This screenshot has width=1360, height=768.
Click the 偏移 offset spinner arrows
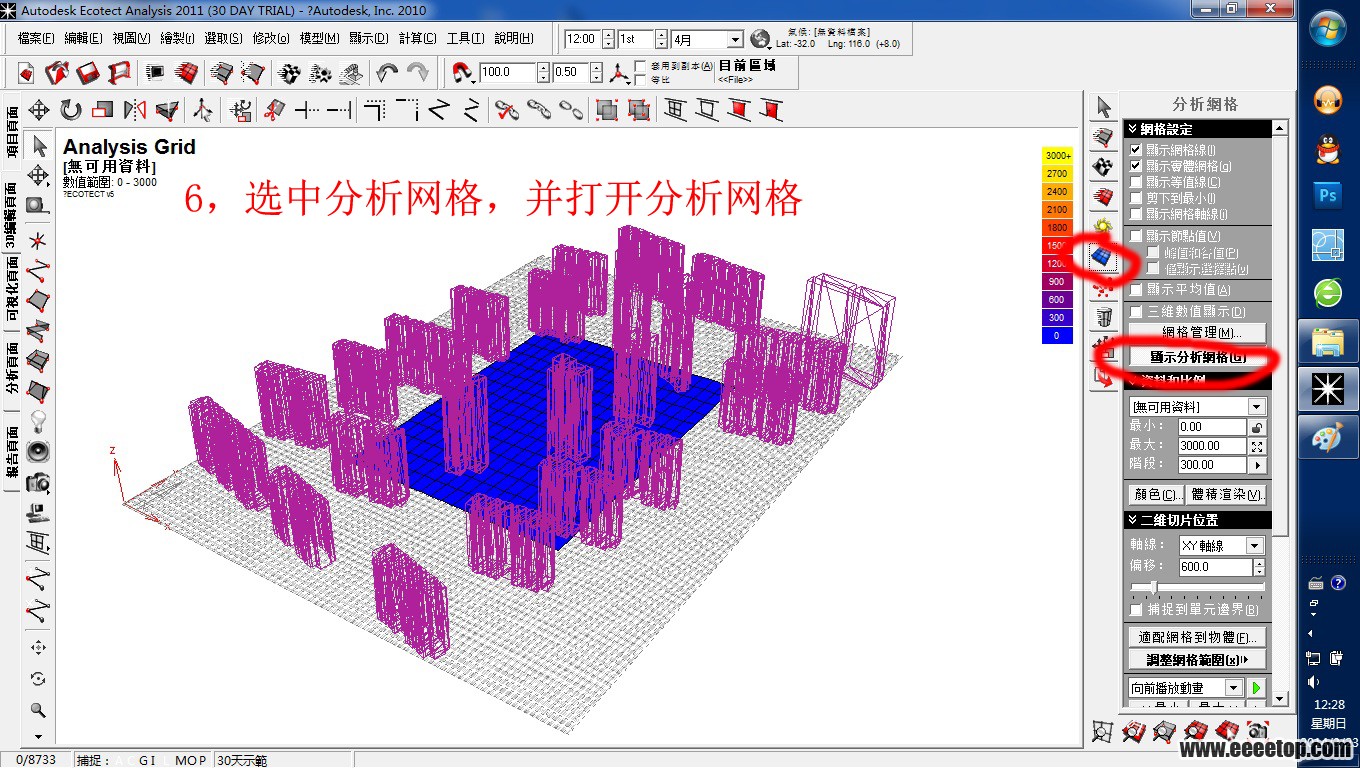pyautogui.click(x=1258, y=567)
